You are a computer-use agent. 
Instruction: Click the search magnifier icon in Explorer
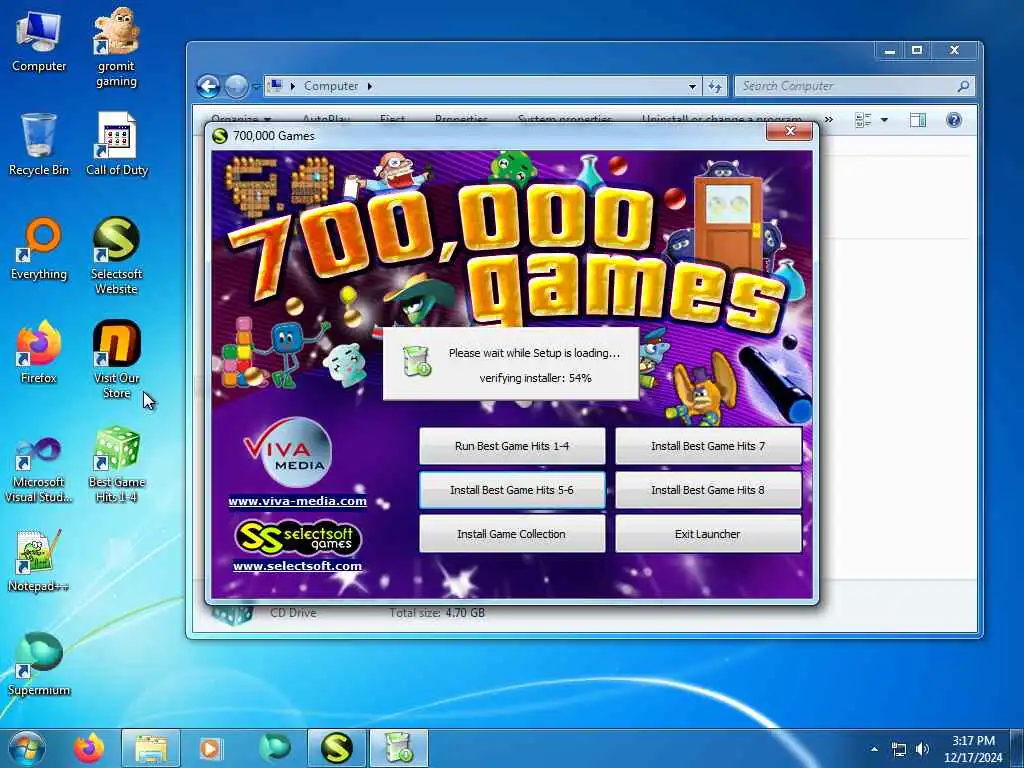pyautogui.click(x=963, y=86)
